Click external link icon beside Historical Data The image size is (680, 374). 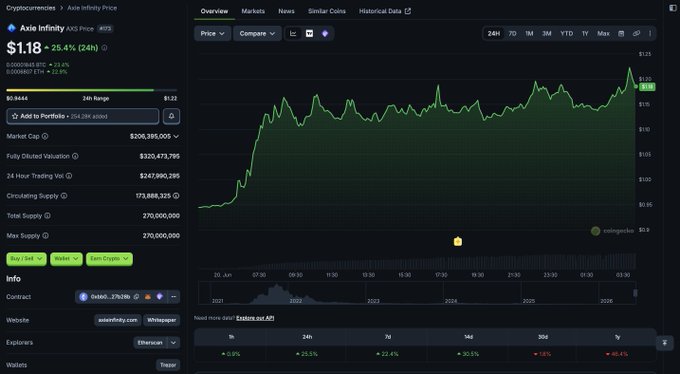[x=408, y=11]
